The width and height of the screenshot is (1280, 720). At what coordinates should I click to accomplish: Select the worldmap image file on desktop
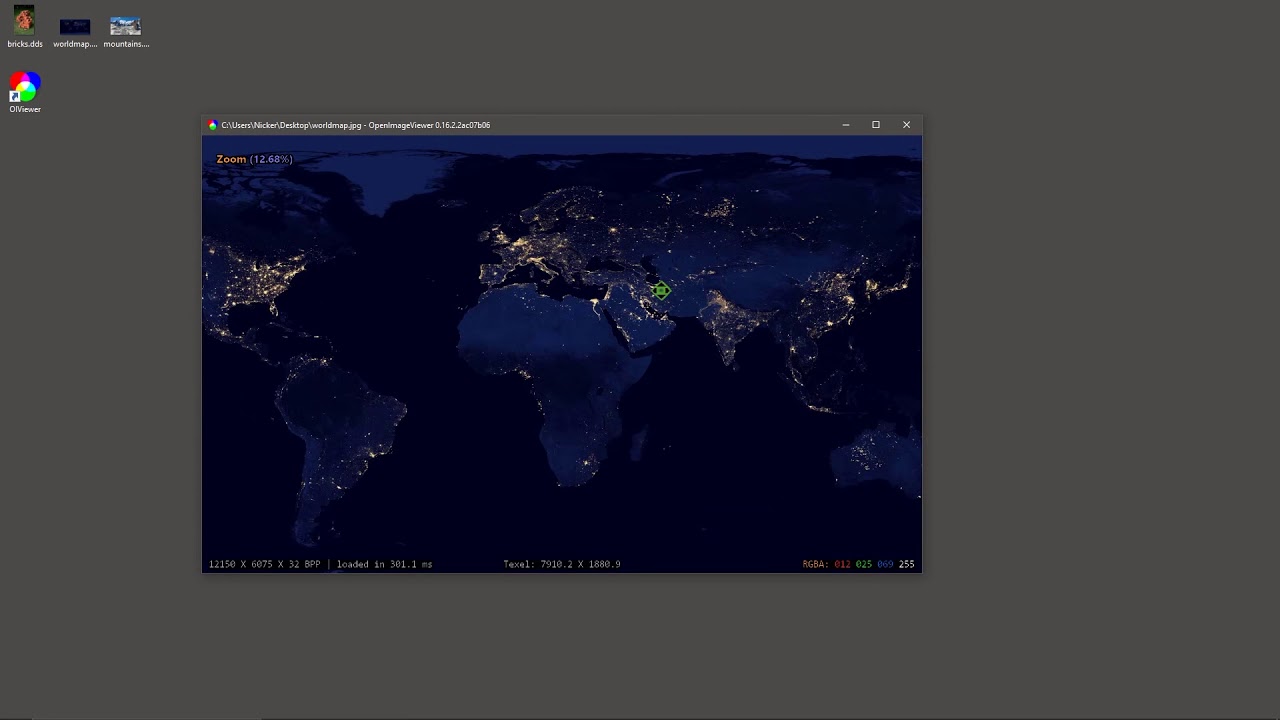coord(75,27)
